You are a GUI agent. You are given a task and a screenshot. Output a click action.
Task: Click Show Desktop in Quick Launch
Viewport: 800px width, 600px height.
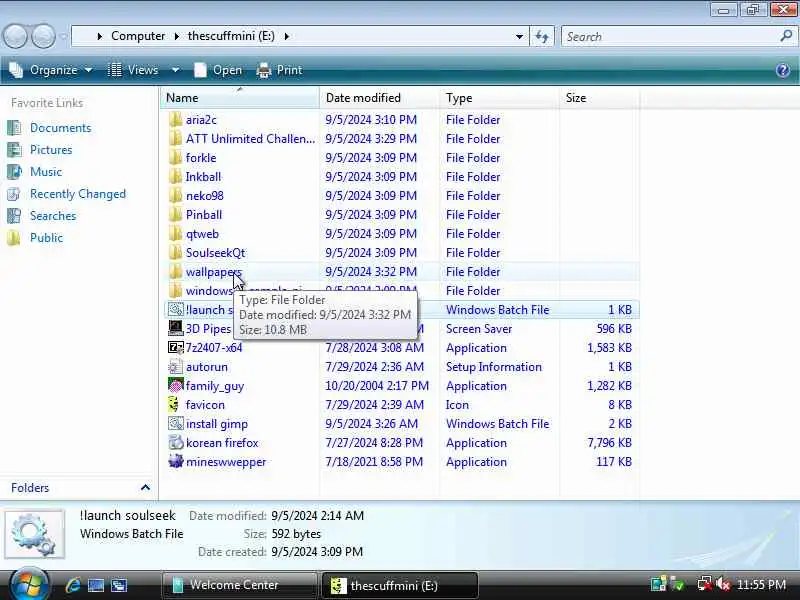pos(96,585)
